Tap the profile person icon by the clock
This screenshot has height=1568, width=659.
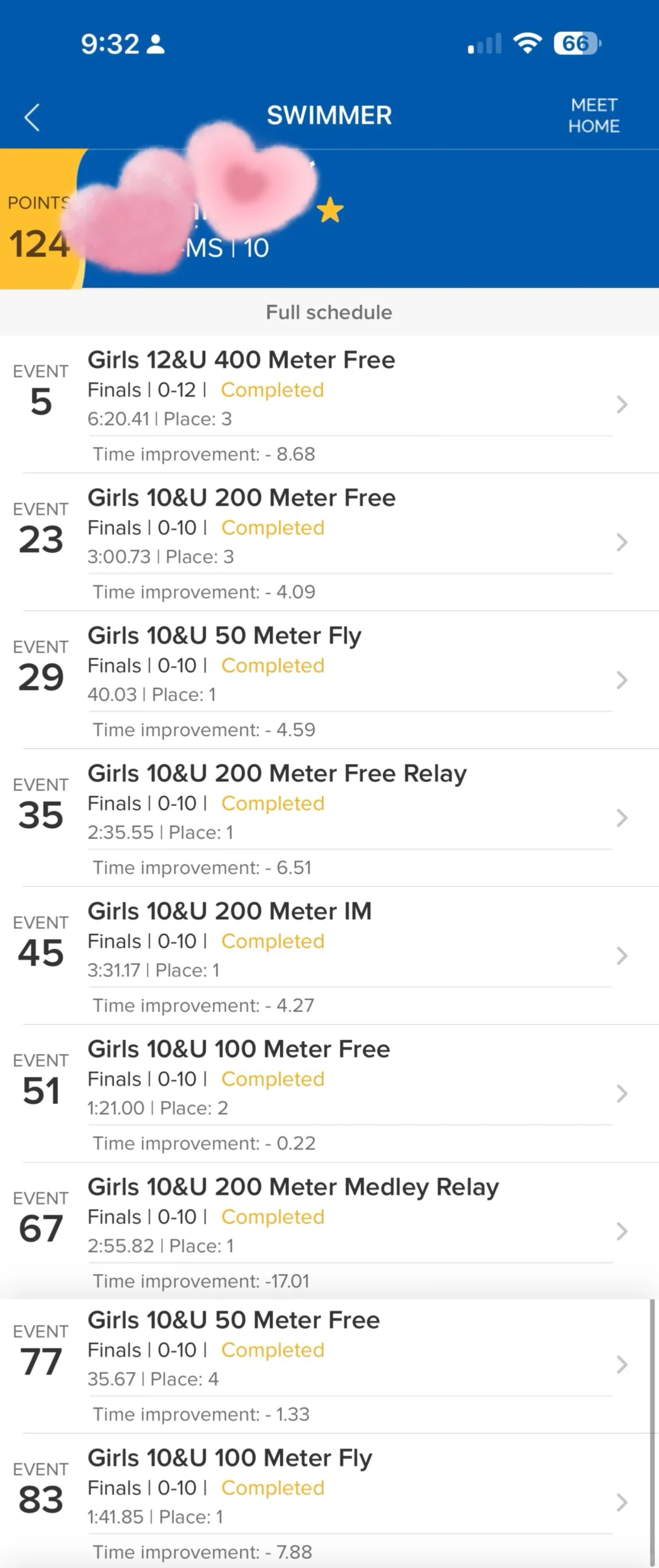156,44
